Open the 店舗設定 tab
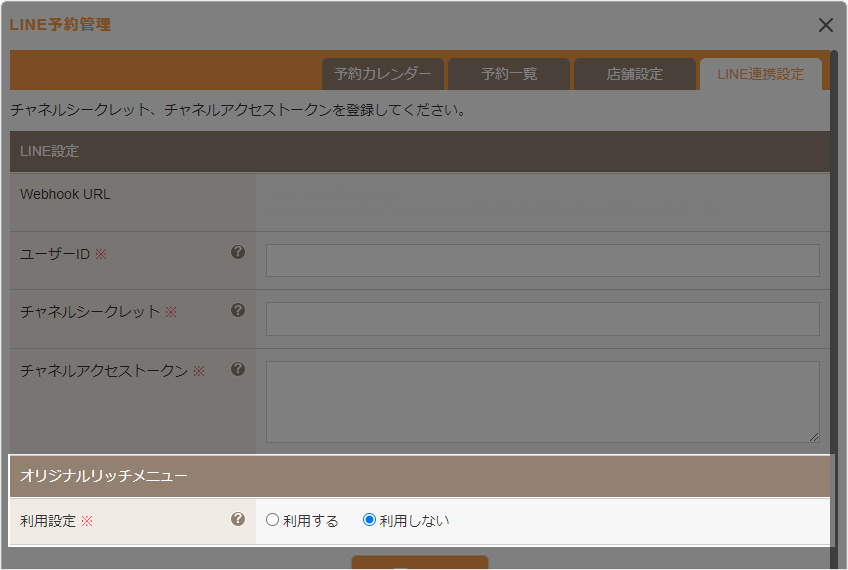848x570 pixels. (x=635, y=74)
